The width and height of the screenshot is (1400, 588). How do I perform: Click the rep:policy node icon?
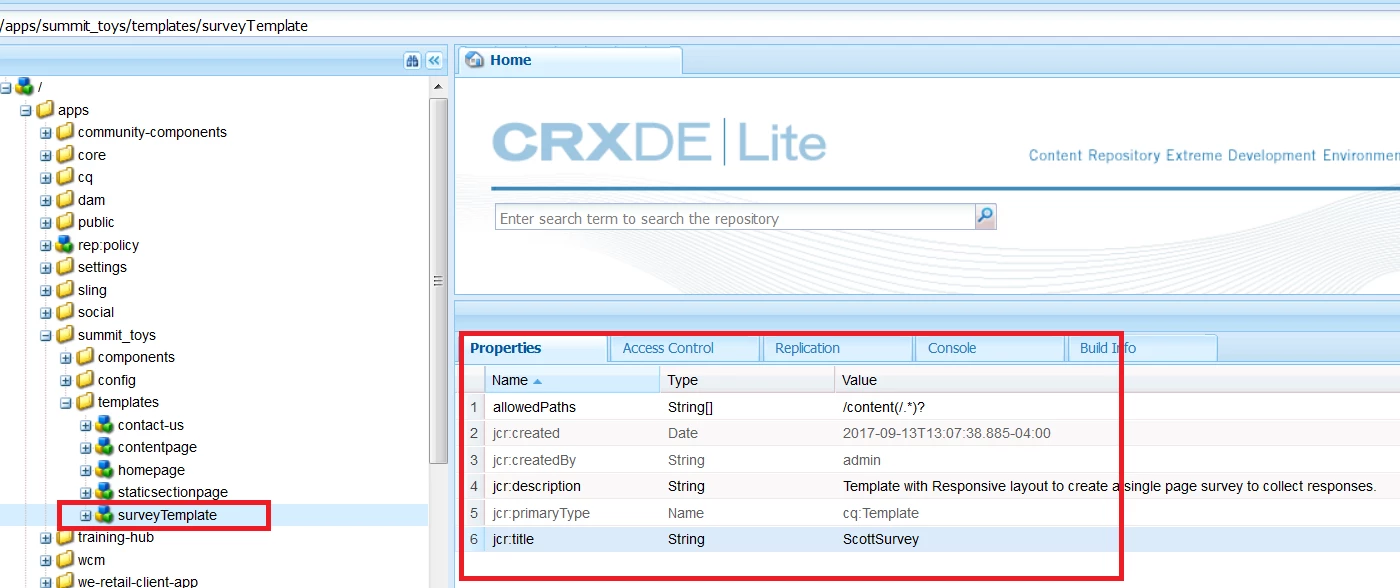coord(65,245)
